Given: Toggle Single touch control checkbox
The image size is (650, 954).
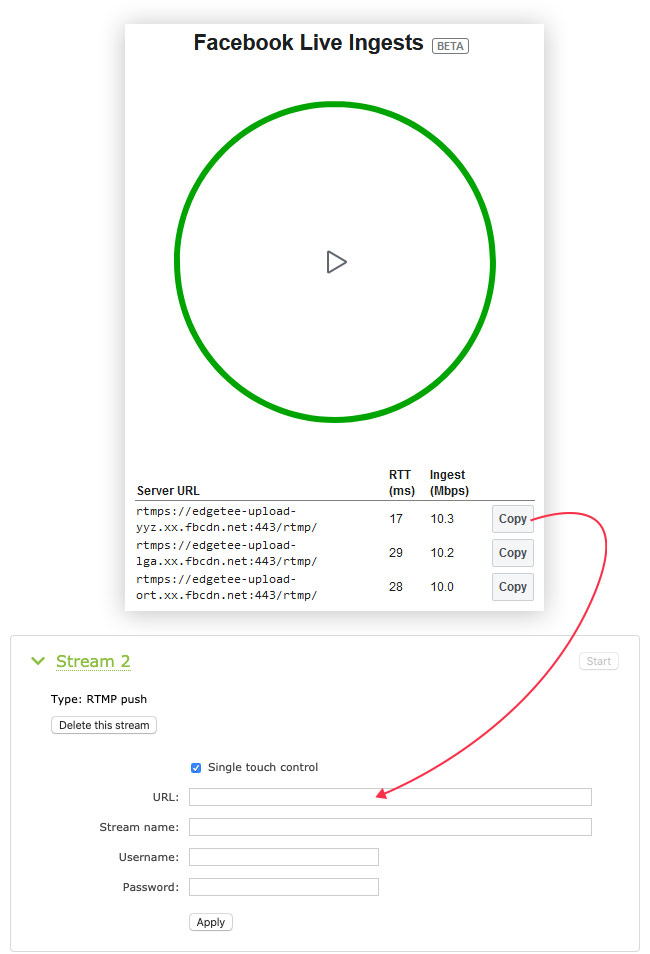Looking at the screenshot, I should tap(196, 768).
